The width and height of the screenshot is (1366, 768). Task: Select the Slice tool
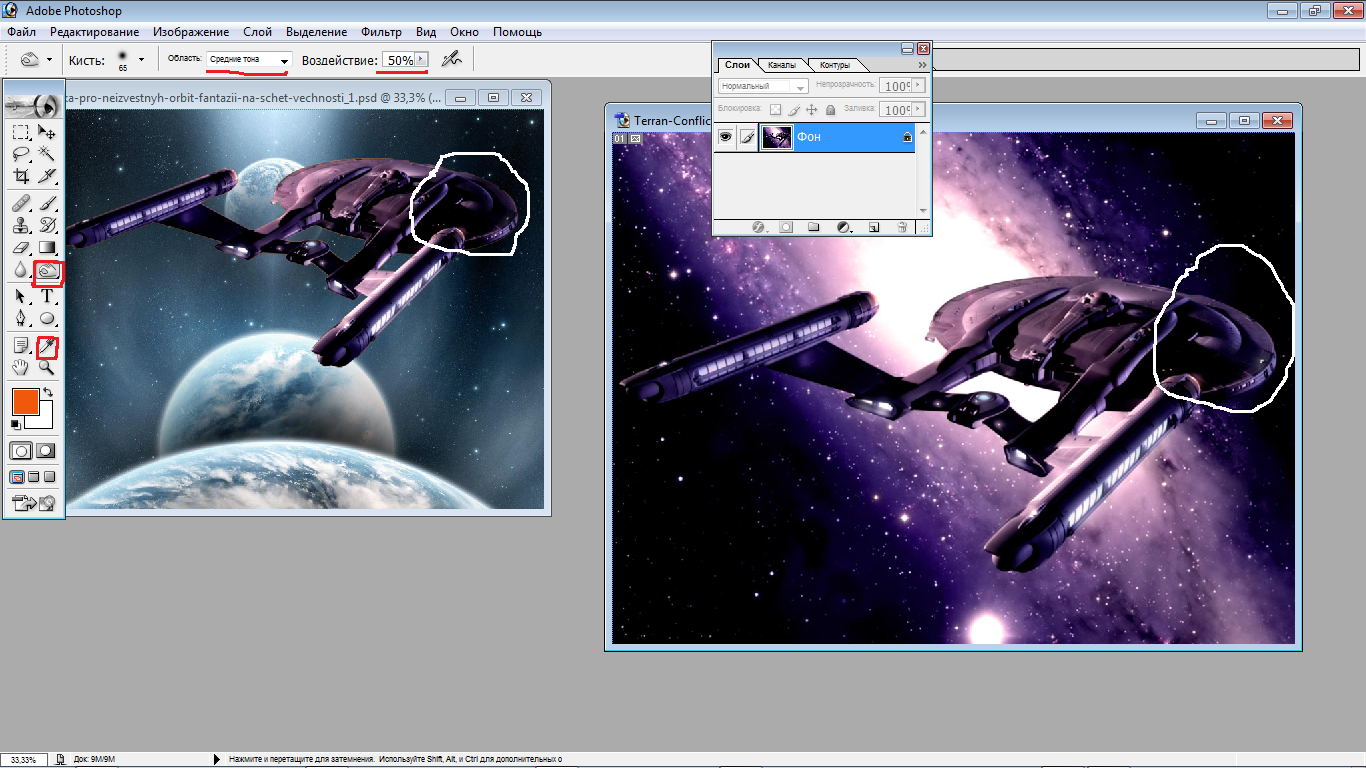point(47,177)
